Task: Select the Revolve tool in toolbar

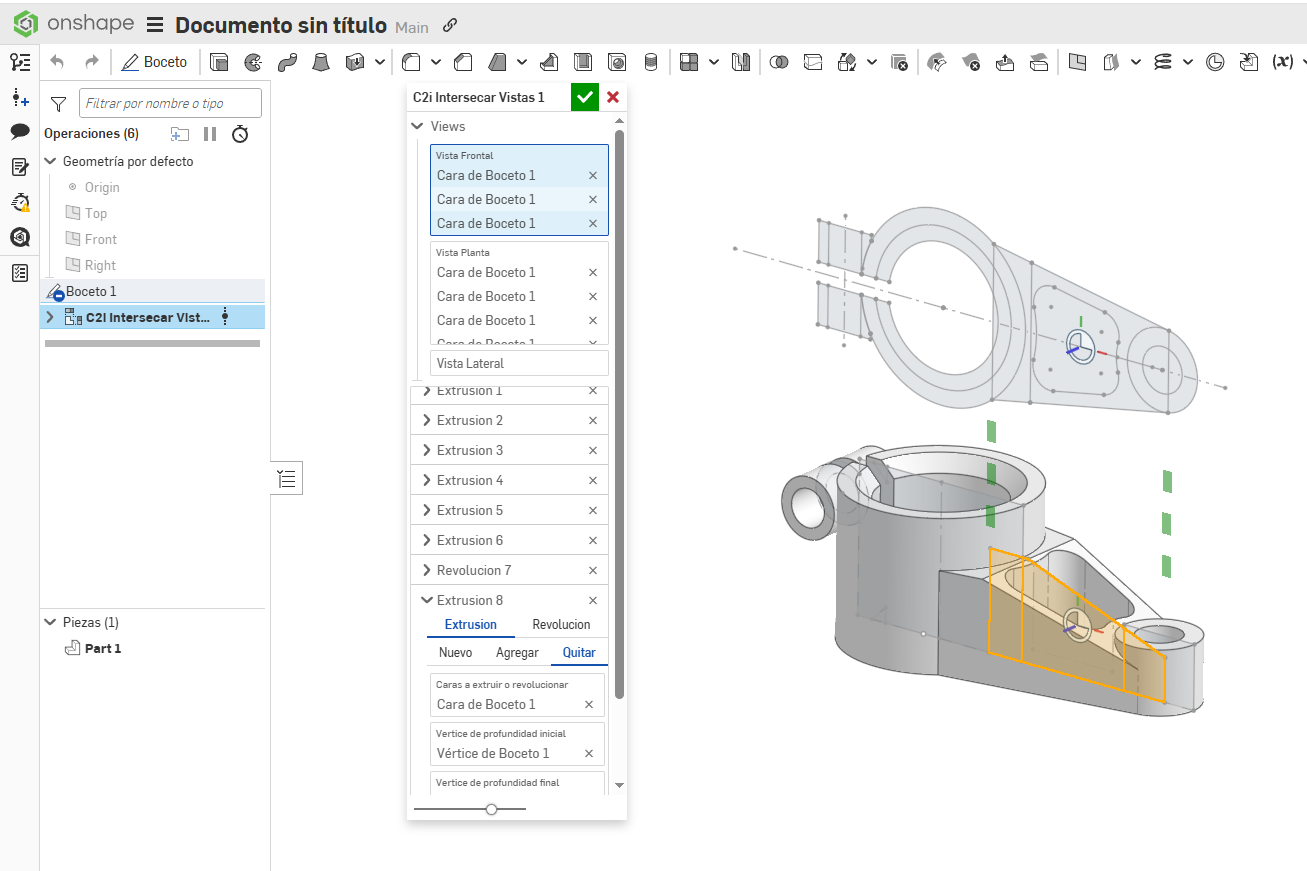Action: pyautogui.click(x=253, y=62)
